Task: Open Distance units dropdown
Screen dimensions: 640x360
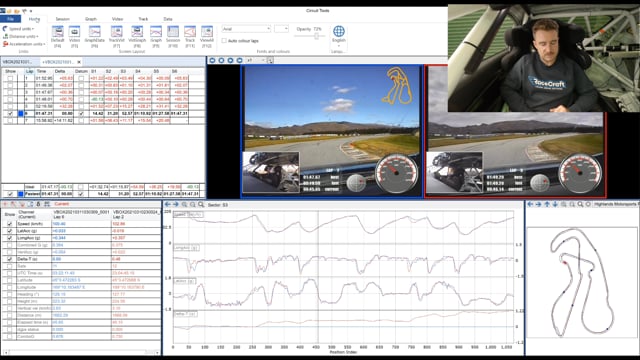Action: click(21, 36)
